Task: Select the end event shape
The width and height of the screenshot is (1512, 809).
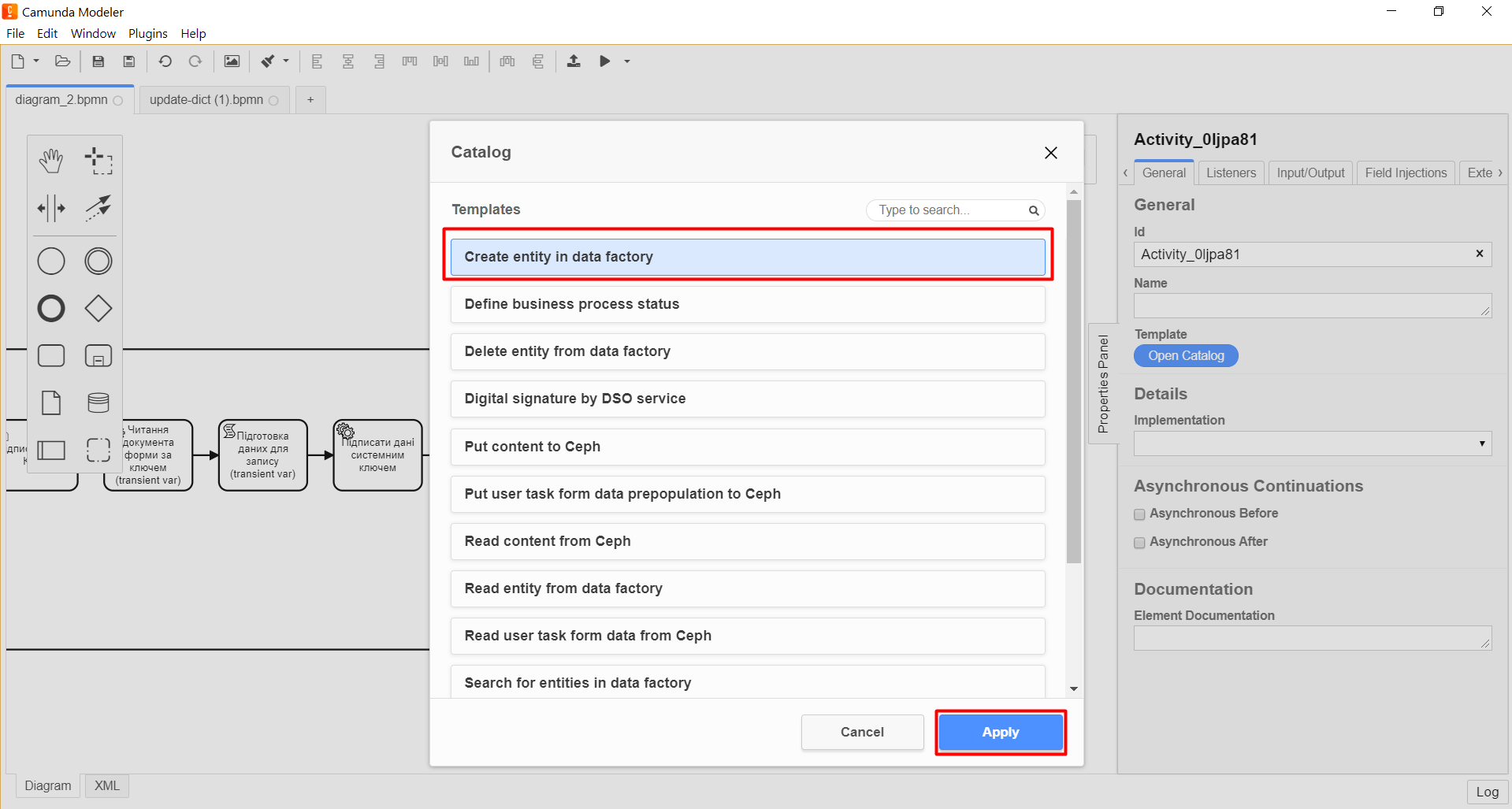Action: [51, 308]
